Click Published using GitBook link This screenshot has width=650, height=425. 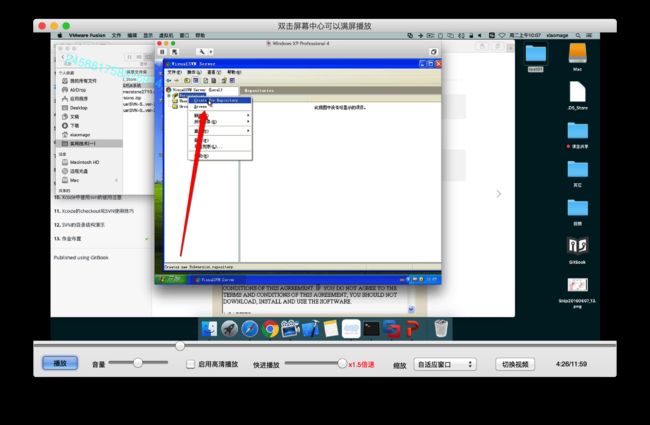point(81,257)
